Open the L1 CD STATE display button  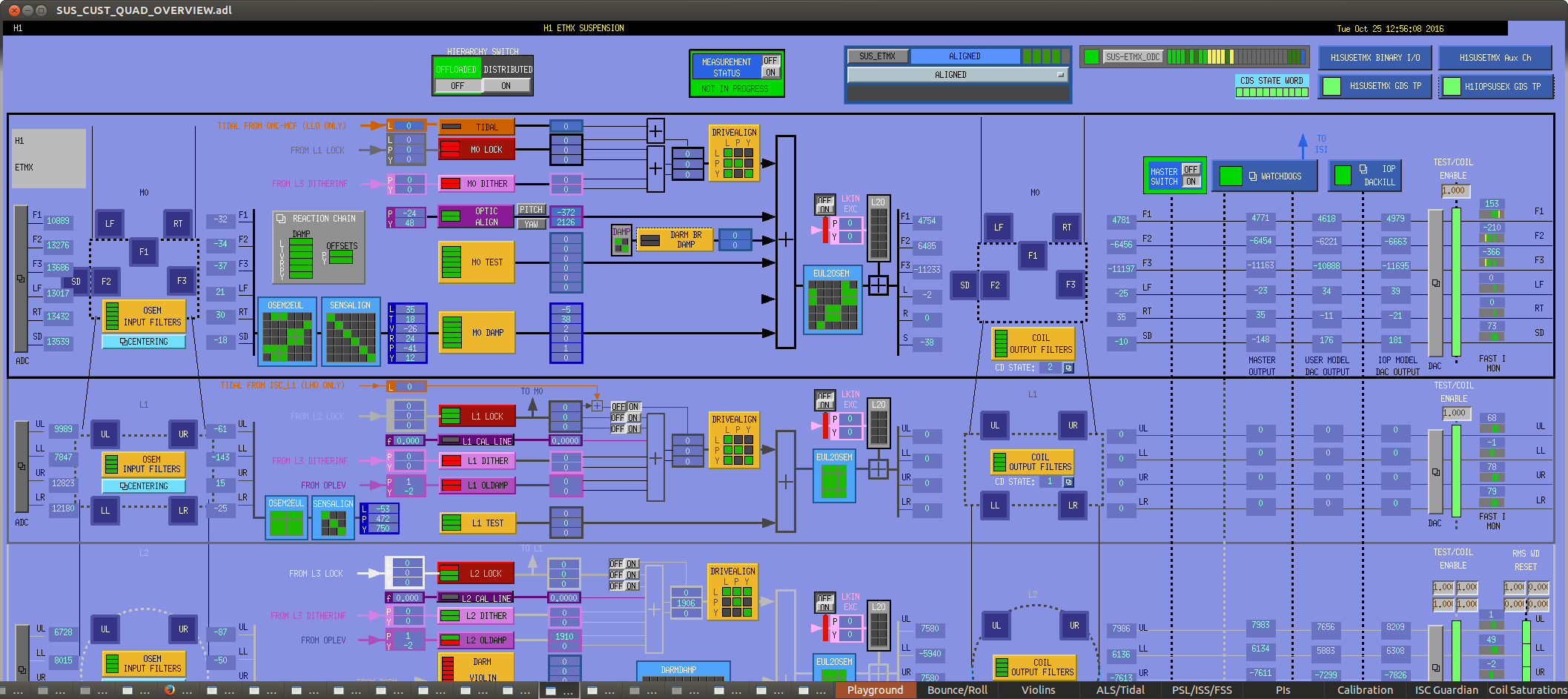[x=1068, y=482]
